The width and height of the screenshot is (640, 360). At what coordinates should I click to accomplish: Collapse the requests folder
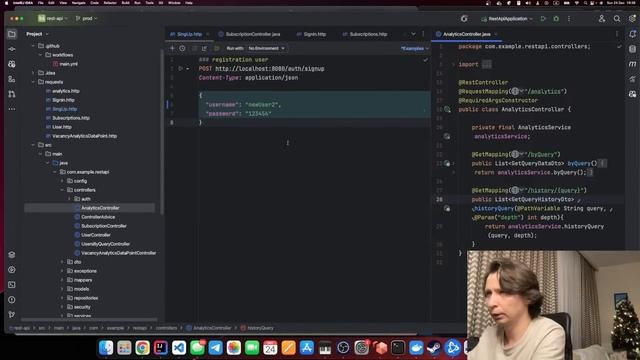(x=33, y=82)
